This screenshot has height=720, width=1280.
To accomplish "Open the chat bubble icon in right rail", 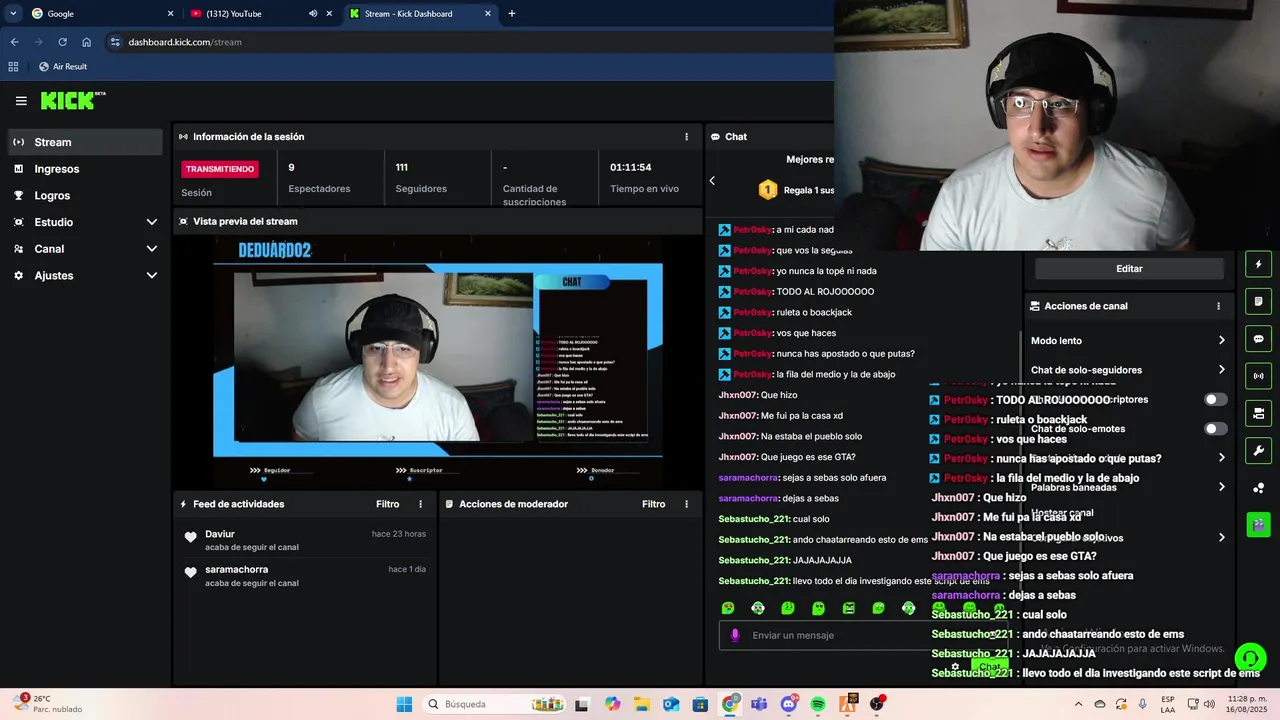I will click(1258, 339).
